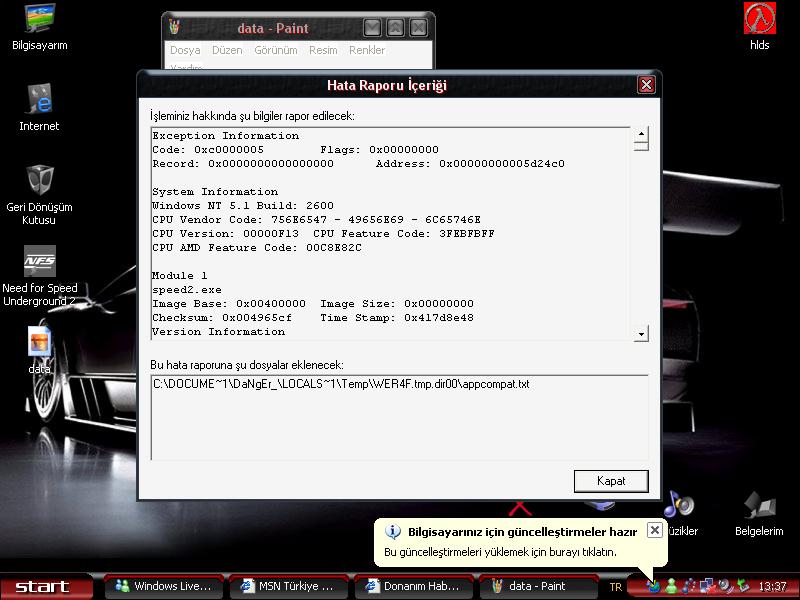Open the speaker volume tray icon
800x600 pixels.
[724, 586]
